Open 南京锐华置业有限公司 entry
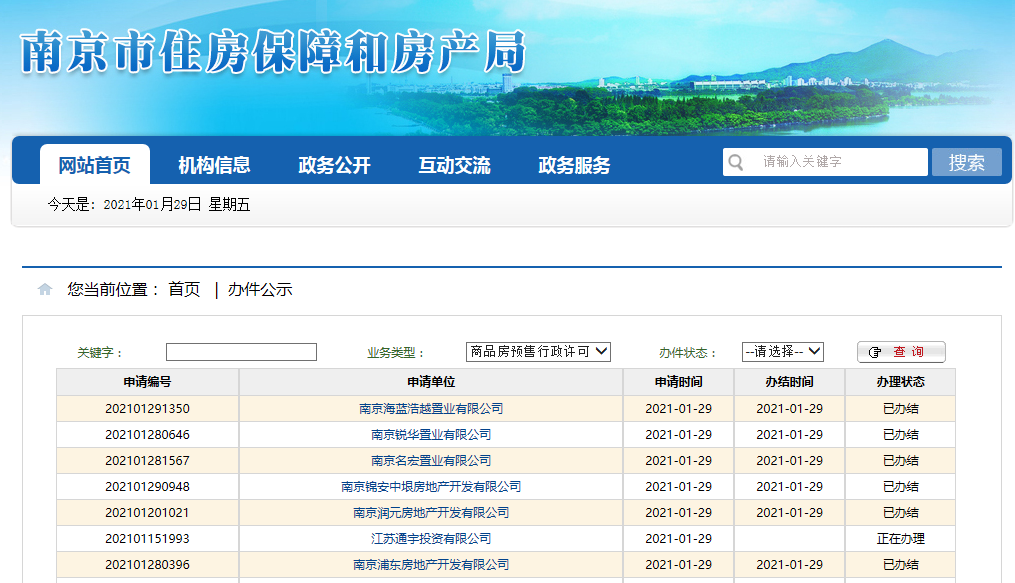Image resolution: width=1015 pixels, height=583 pixels. click(431, 435)
